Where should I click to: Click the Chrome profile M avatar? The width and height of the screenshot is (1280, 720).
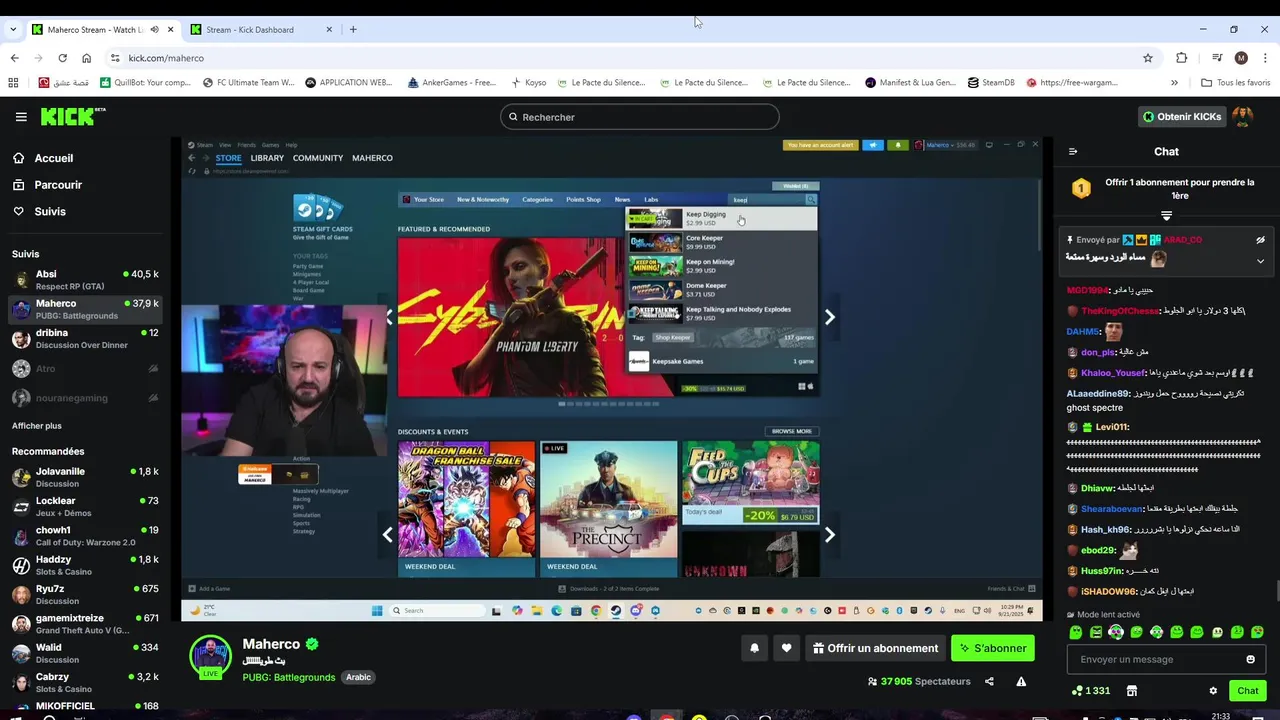1241,58
